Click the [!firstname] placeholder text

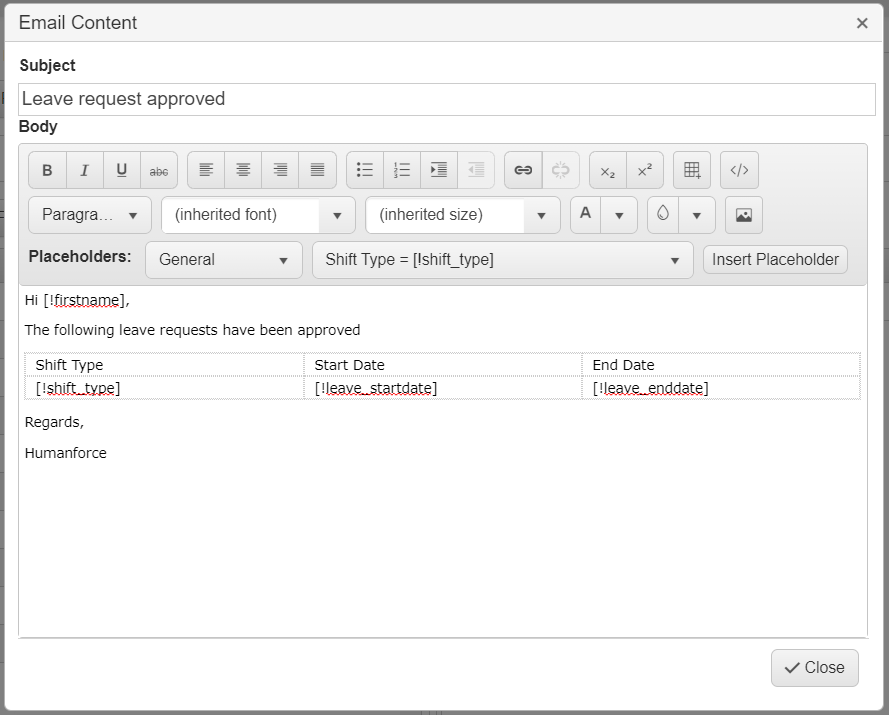pos(84,301)
